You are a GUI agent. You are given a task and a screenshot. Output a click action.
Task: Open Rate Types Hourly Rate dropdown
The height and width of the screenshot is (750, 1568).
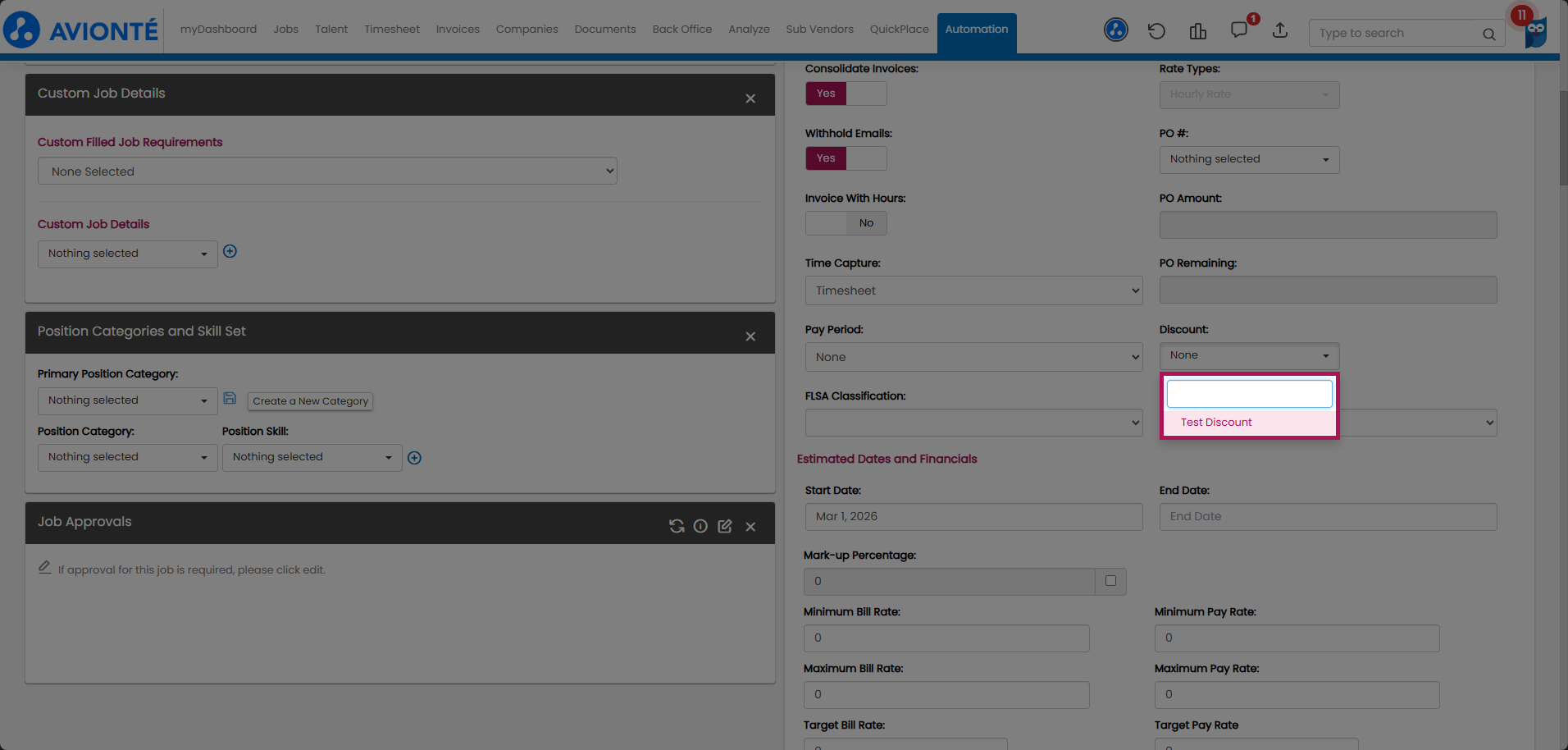click(1250, 94)
